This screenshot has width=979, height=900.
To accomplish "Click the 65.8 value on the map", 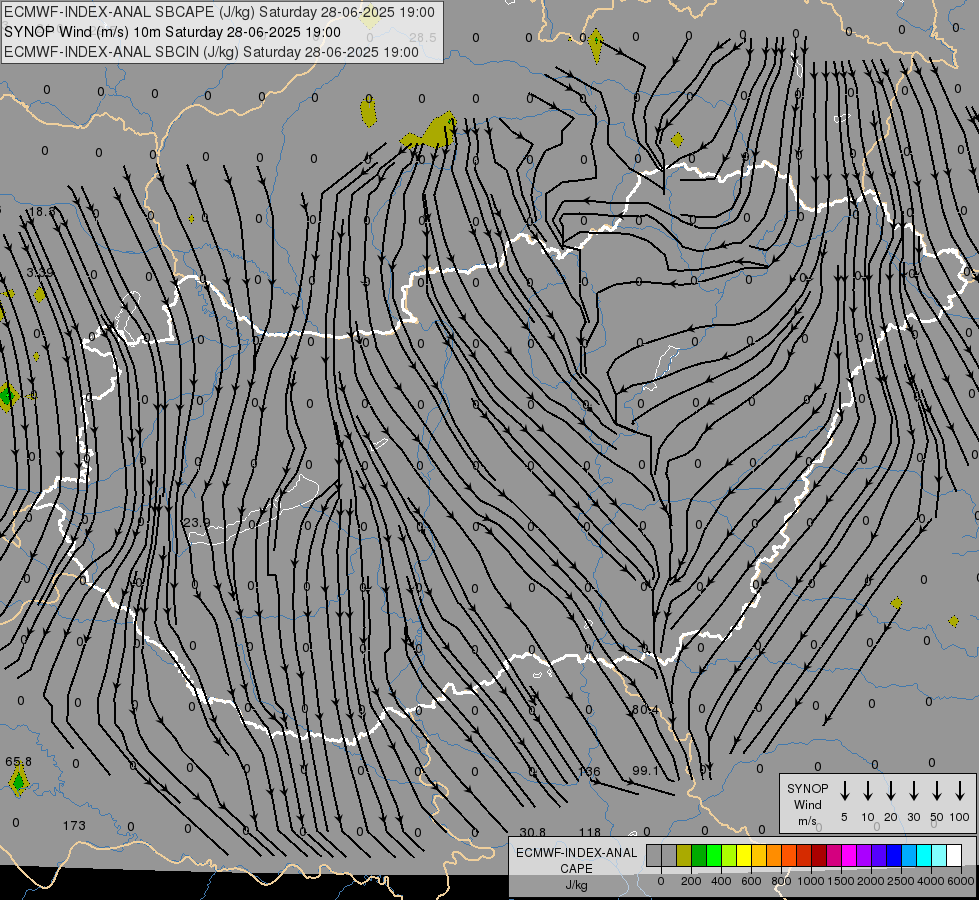I will [x=18, y=762].
